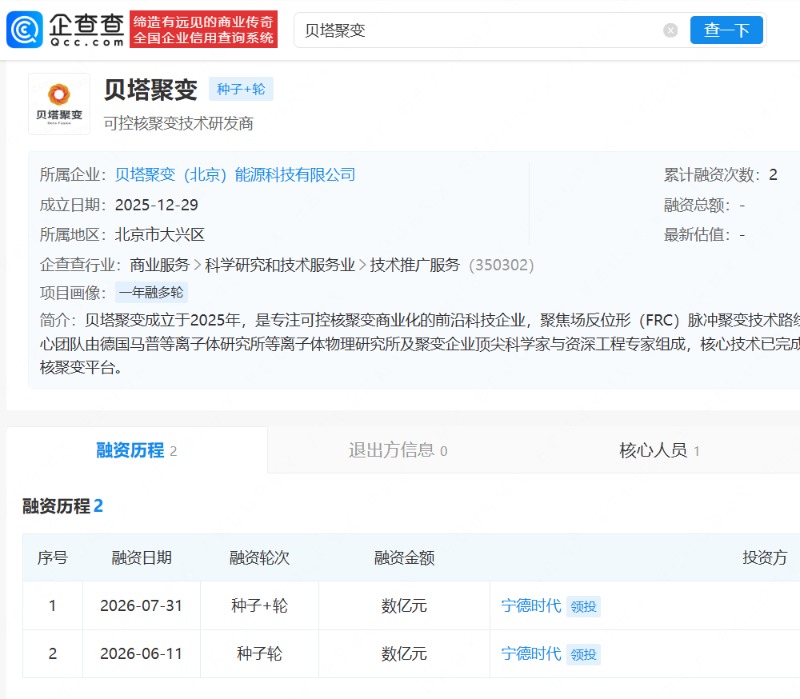Switch to the 核心人员 tab
Image resolution: width=800 pixels, height=699 pixels.
[659, 451]
